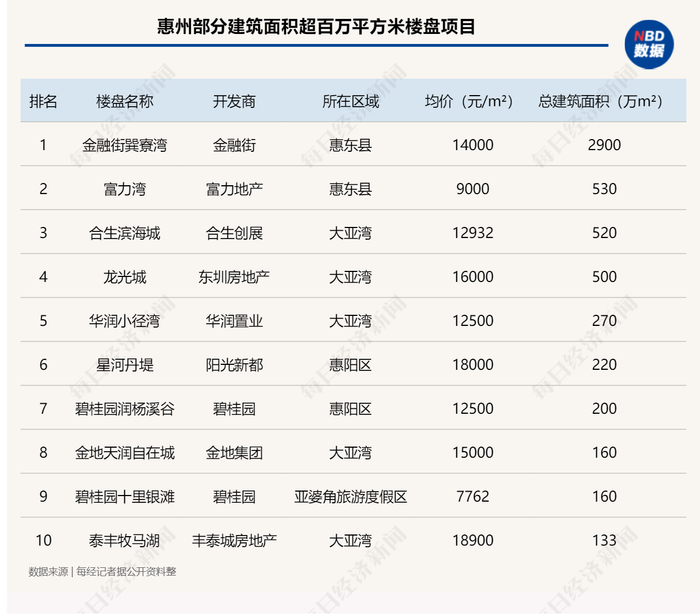Select the project name 泰丰牧马湖
Screen dimensions: 700x614
coord(125,541)
